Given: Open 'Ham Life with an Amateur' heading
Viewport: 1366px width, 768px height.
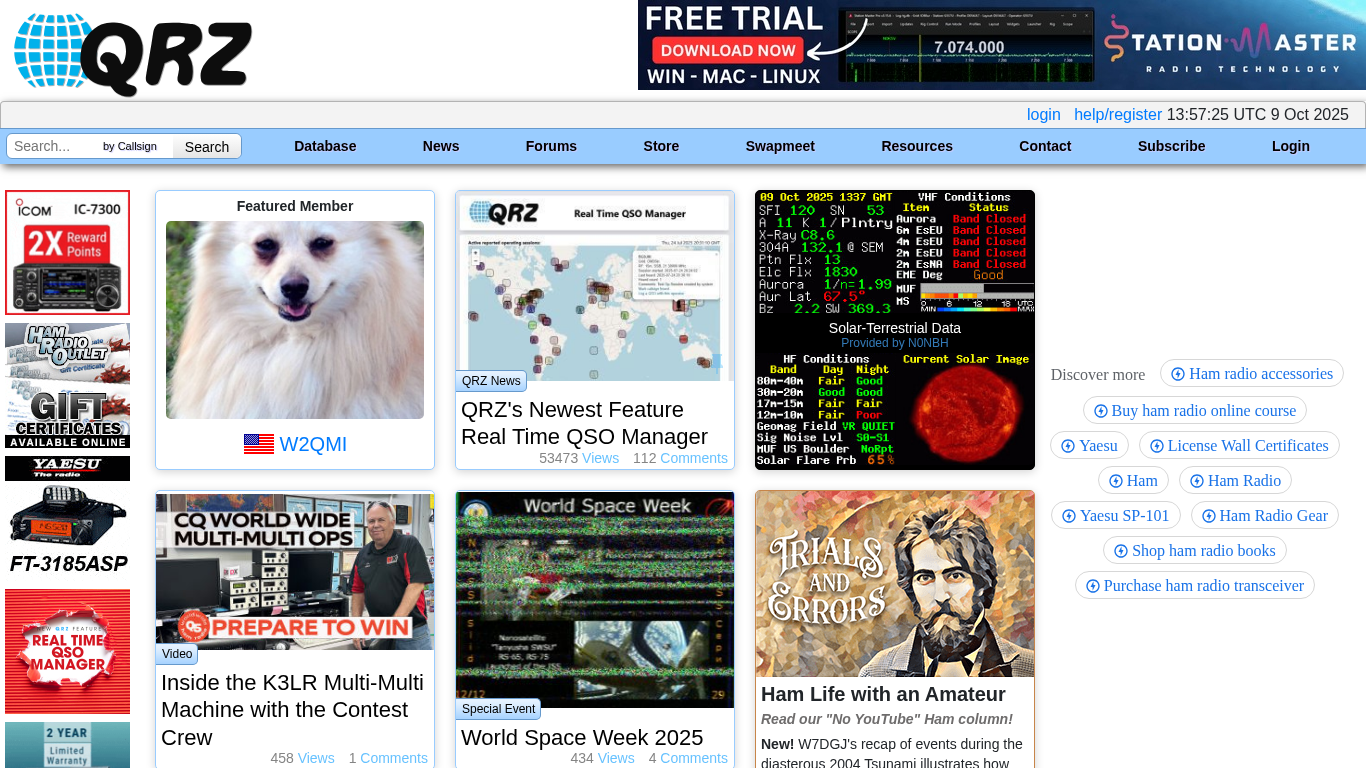Looking at the screenshot, I should [x=883, y=694].
